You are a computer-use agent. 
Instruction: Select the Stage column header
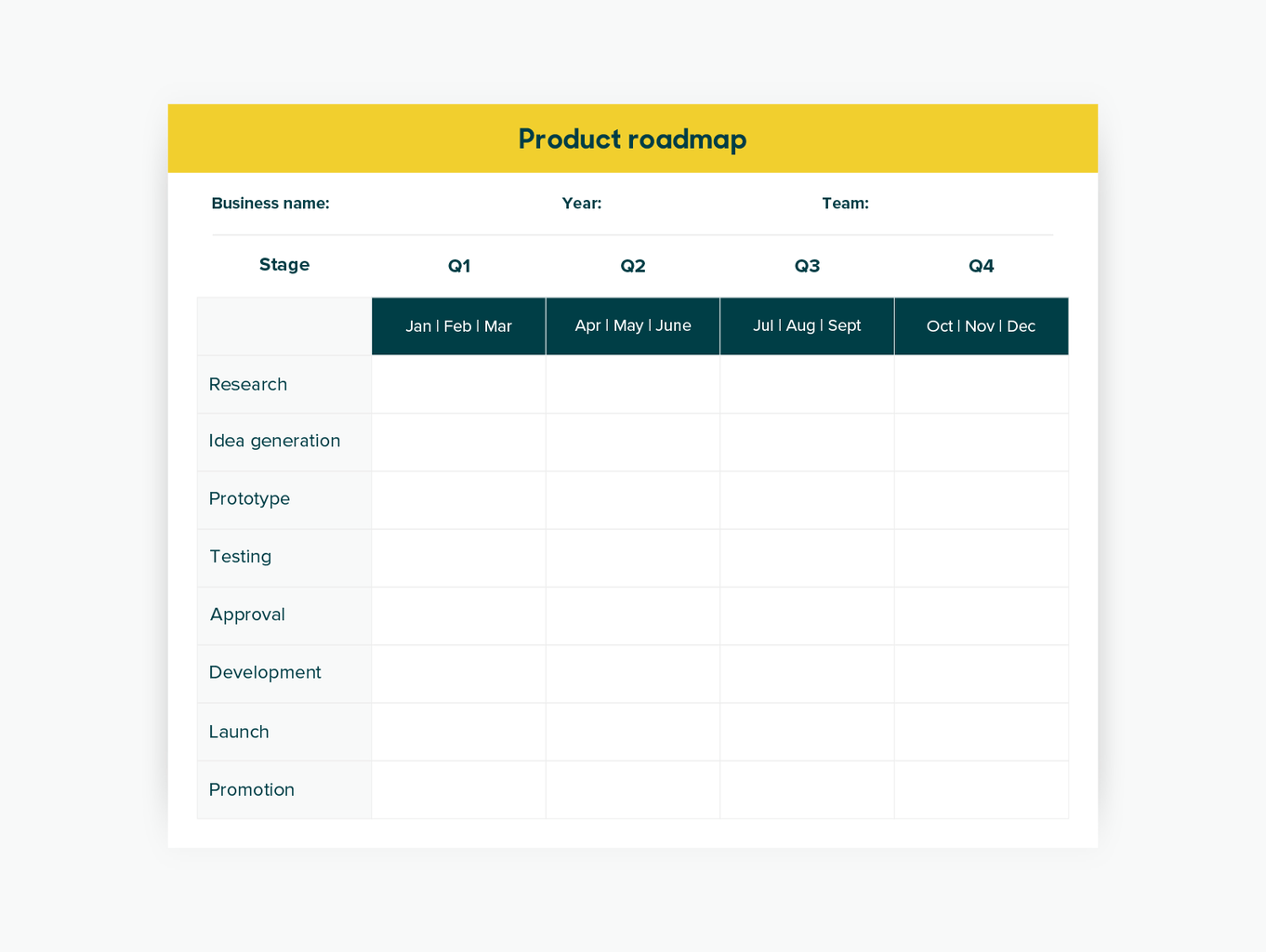pyautogui.click(x=284, y=265)
